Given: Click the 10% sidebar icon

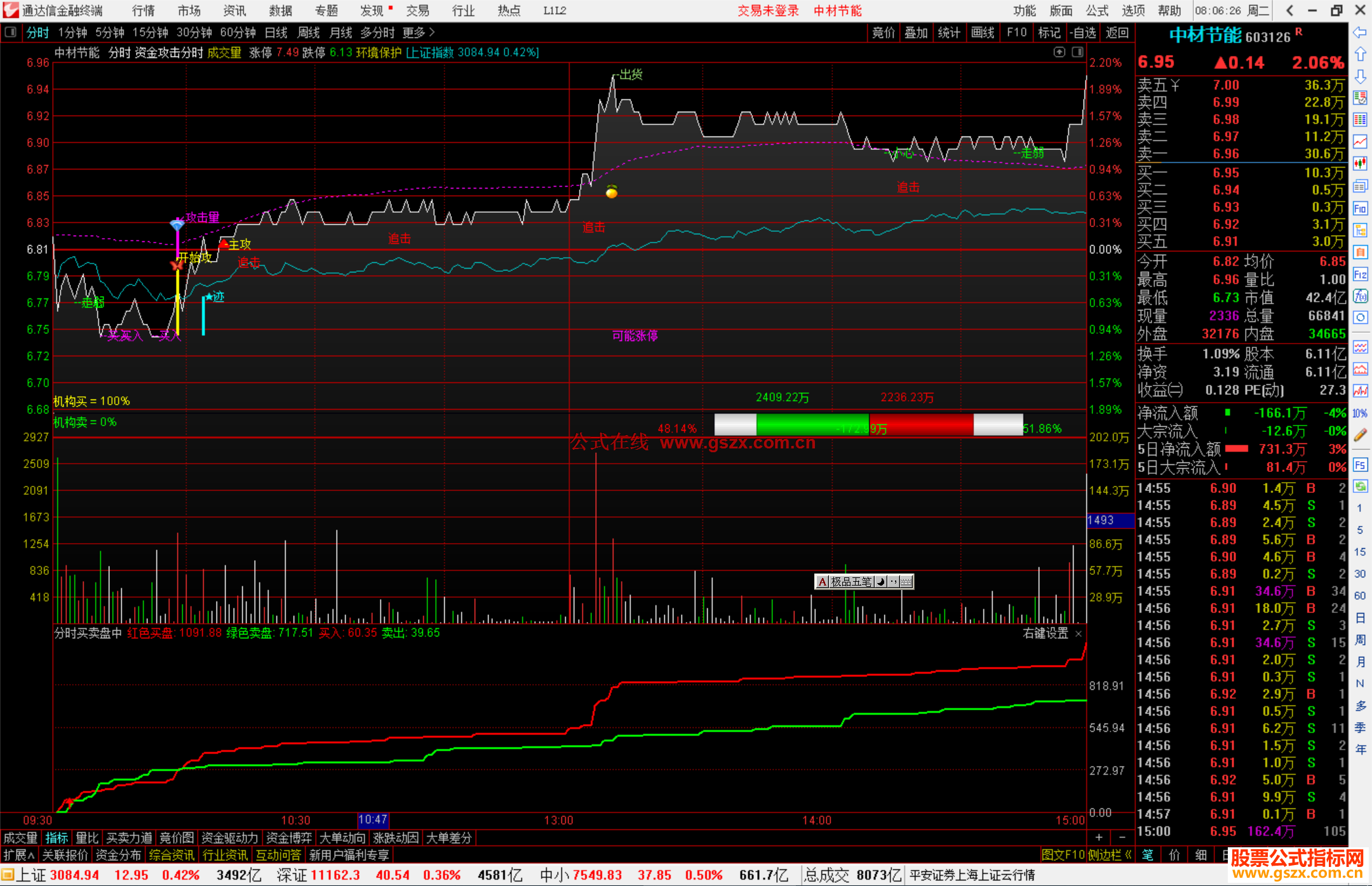Looking at the screenshot, I should click(x=1360, y=413).
